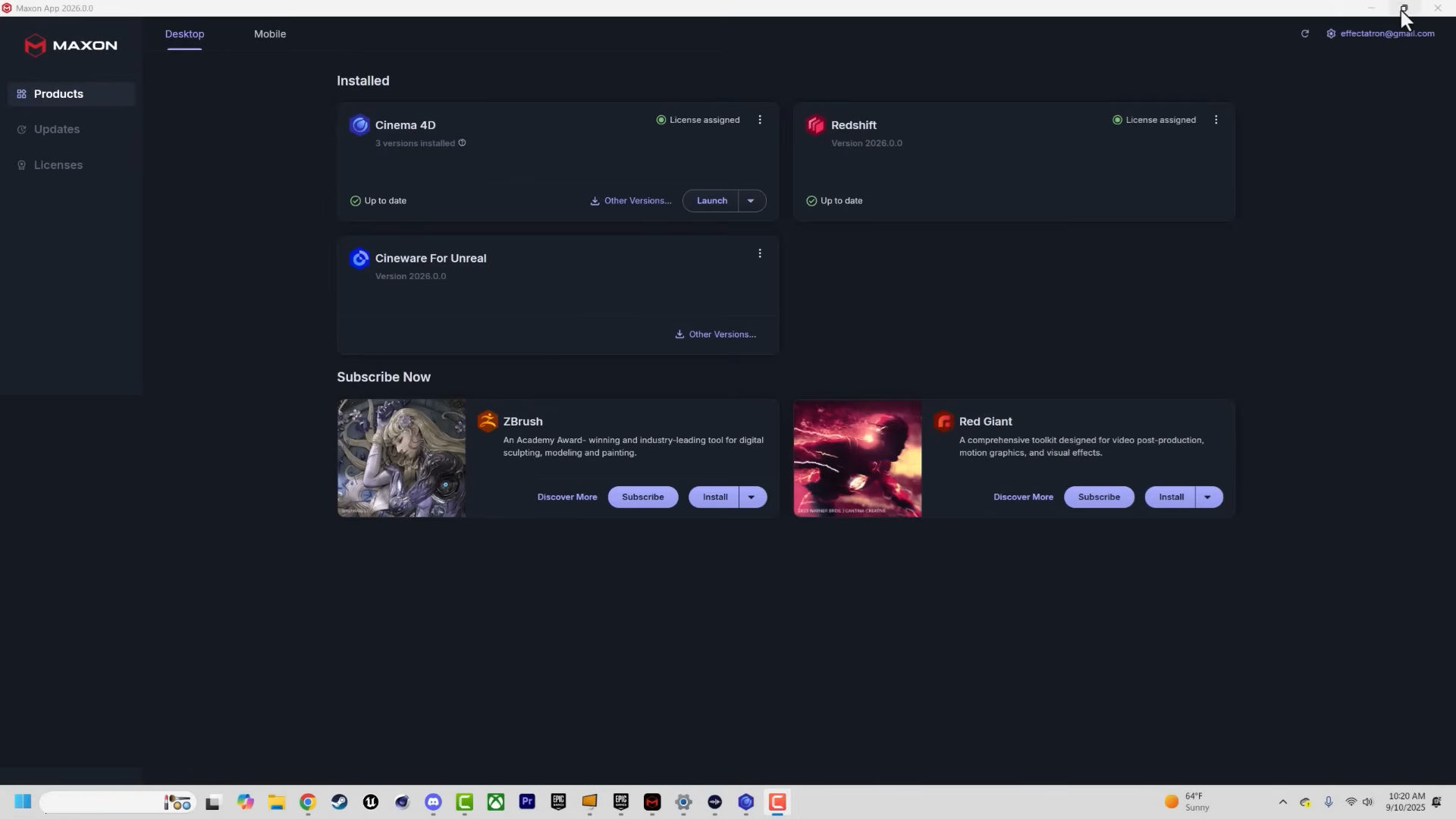The image size is (1456, 819).
Task: Expand the Launch dropdown arrow for Cinema 4D
Action: pos(752,201)
